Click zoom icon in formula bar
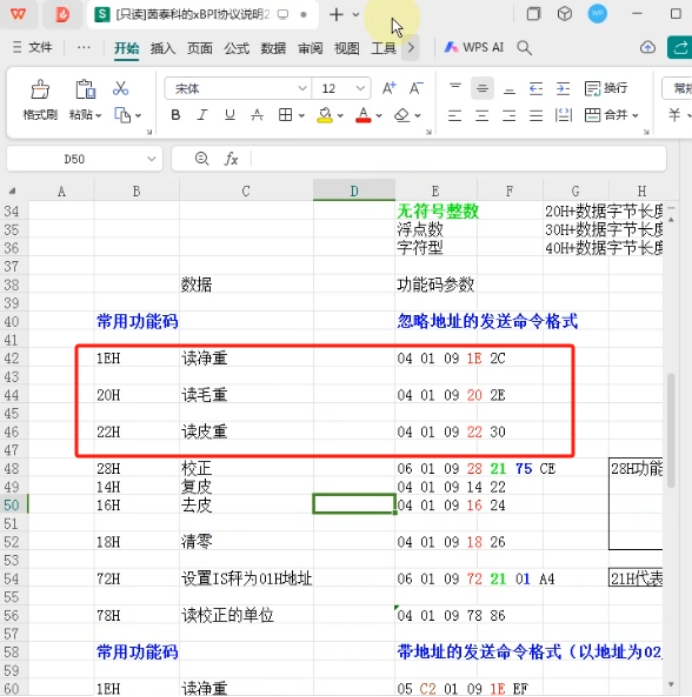Viewport: 692px width, 697px height. coord(201,159)
